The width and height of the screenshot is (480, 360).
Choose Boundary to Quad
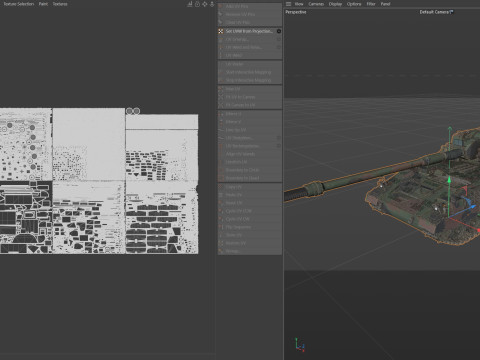point(250,178)
